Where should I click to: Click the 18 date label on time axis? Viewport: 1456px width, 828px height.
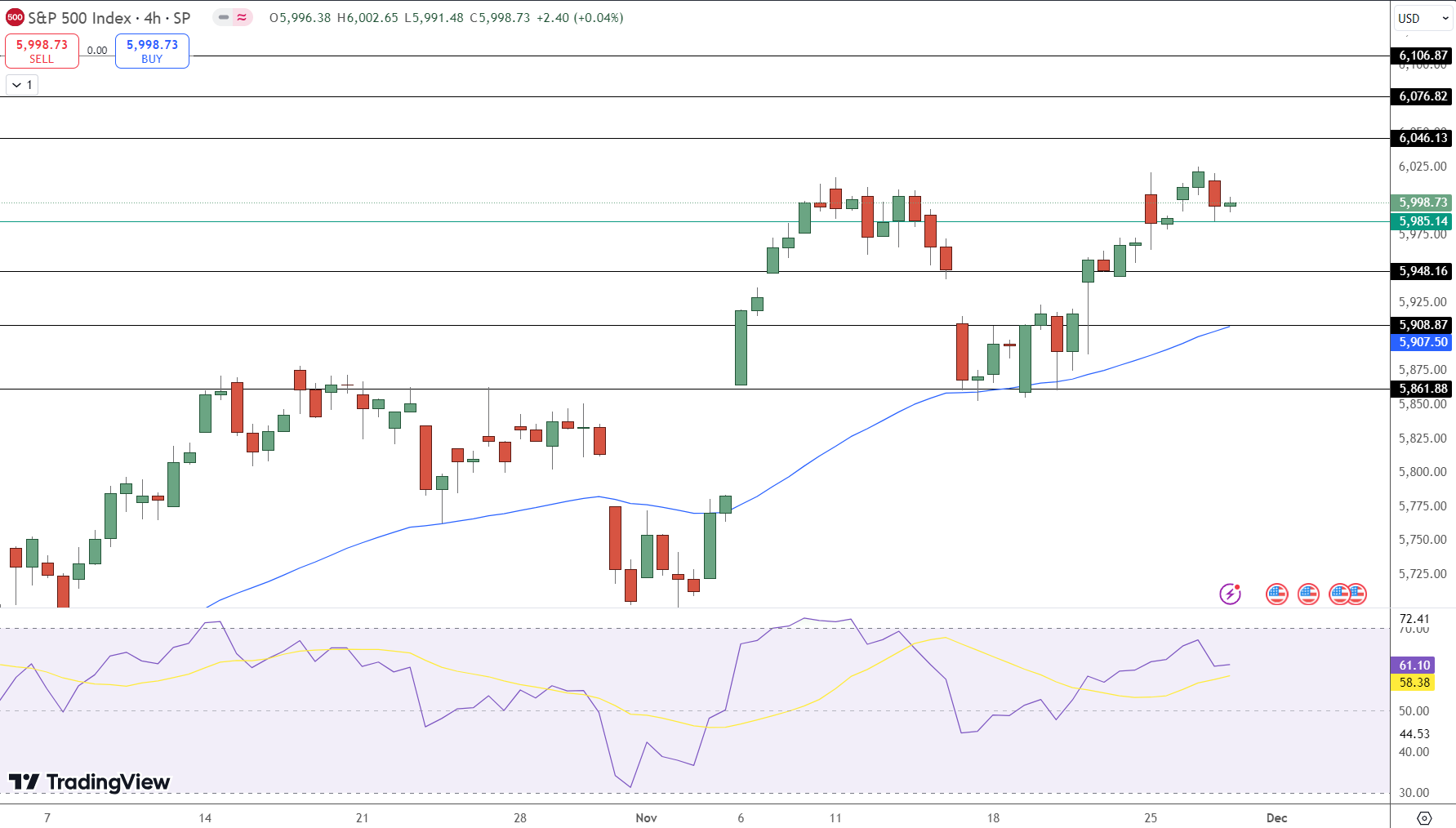(x=993, y=817)
